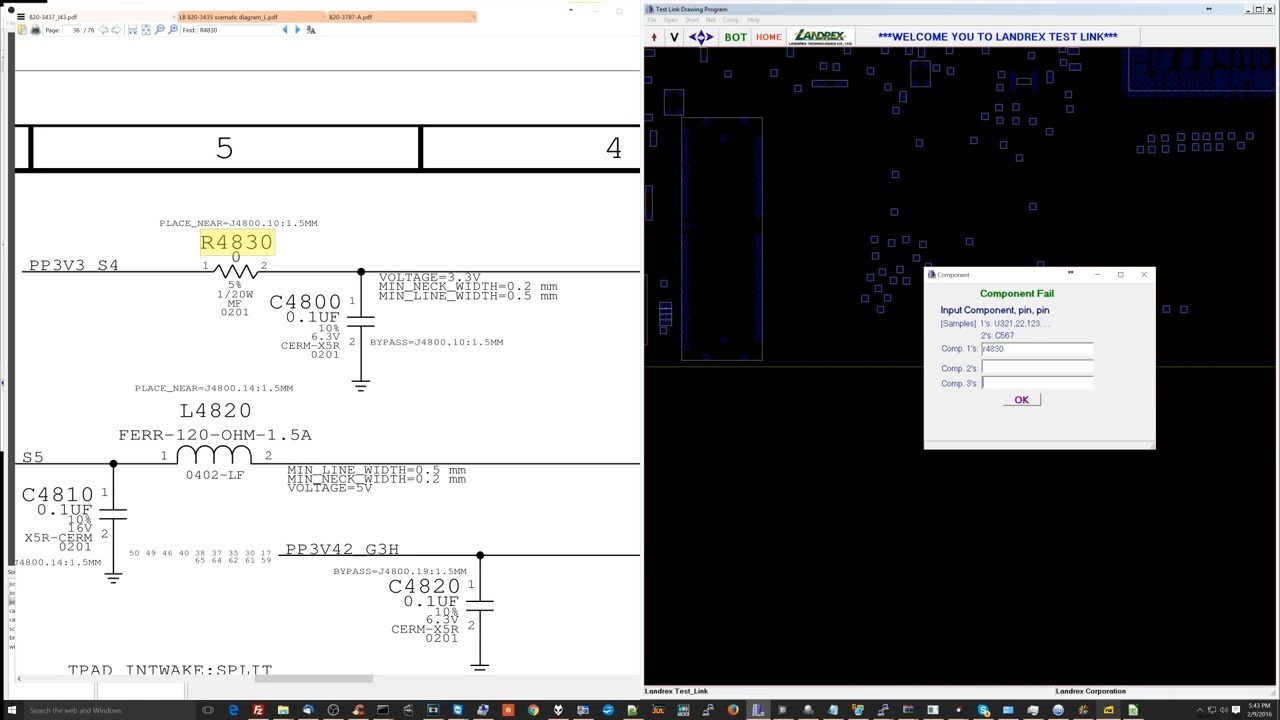1280x720 pixels.
Task: Go to previous page arrow in PDF viewer
Action: point(103,30)
